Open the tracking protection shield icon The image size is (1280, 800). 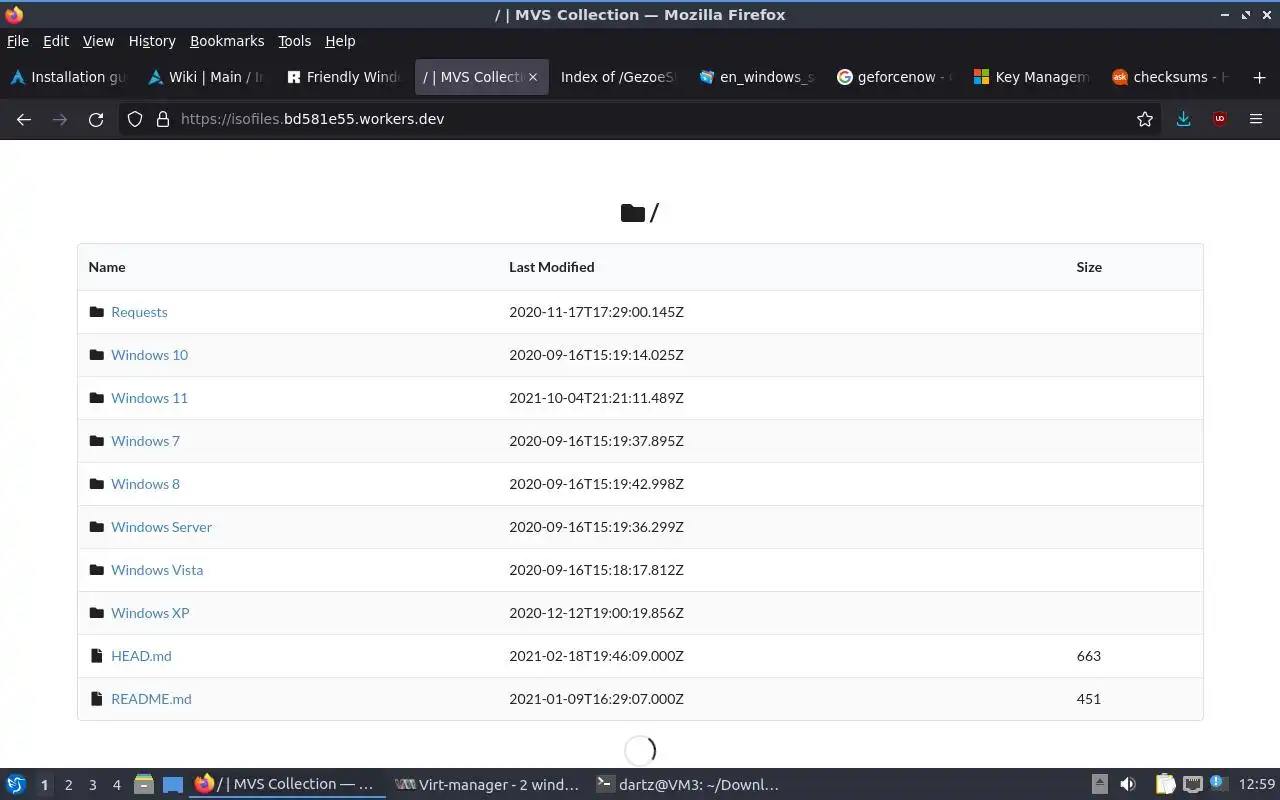(135, 119)
